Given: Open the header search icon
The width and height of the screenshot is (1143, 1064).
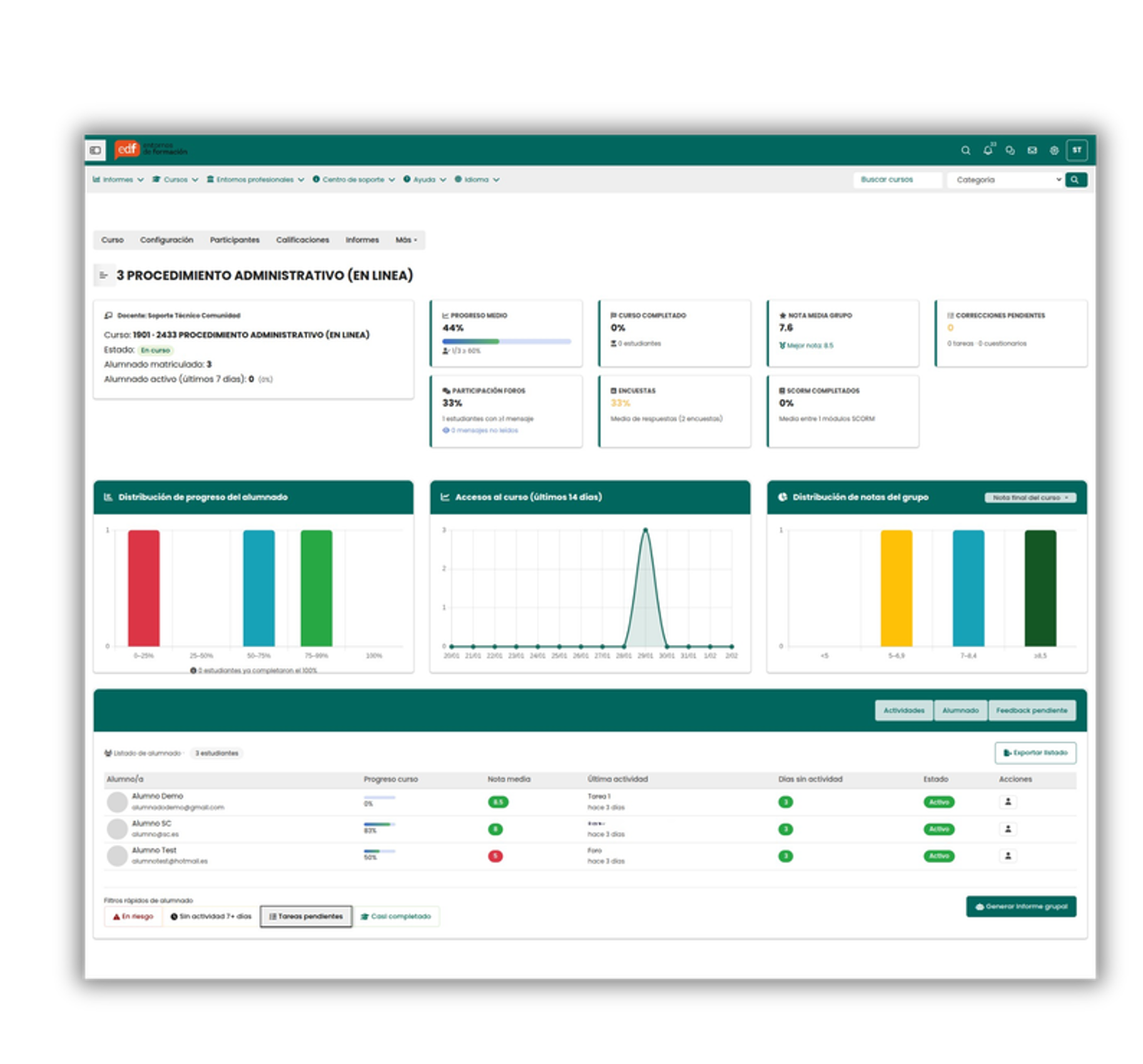Looking at the screenshot, I should [x=965, y=150].
